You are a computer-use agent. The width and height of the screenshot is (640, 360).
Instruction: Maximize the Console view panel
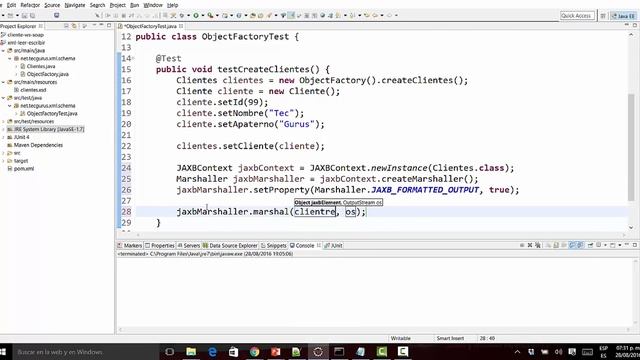635,245
